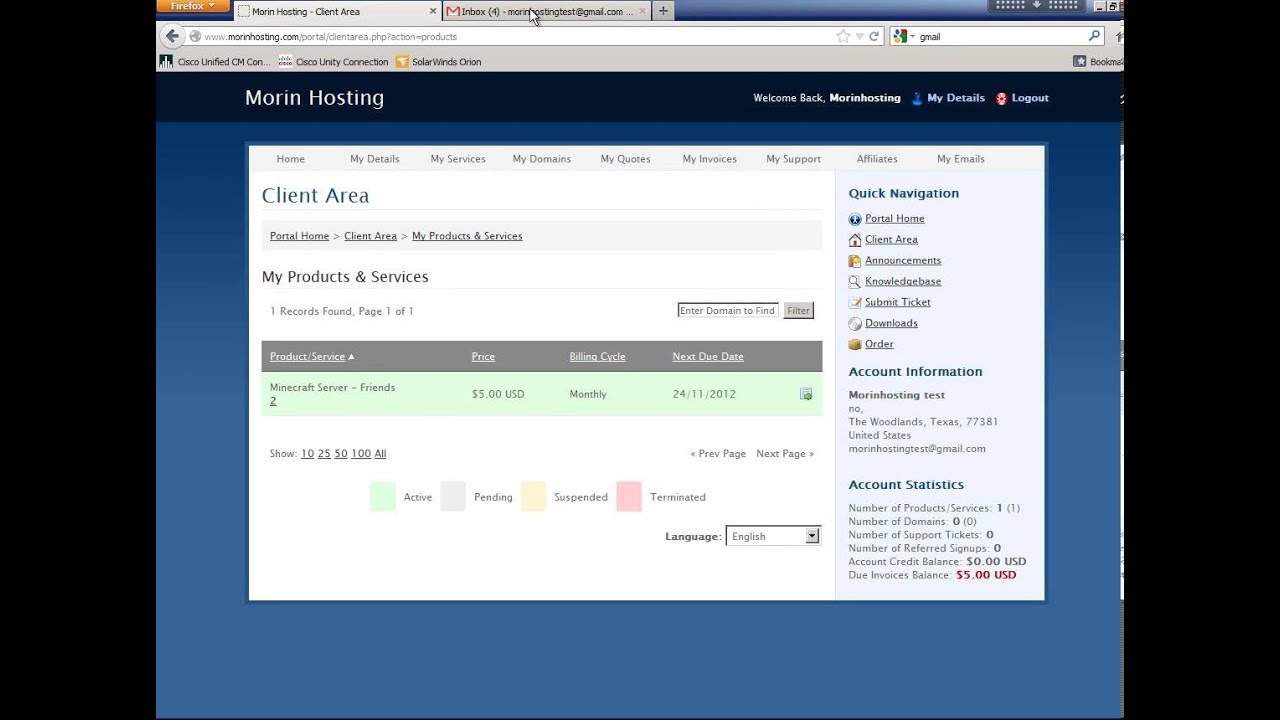This screenshot has height=720, width=1280.
Task: Open a new tab with the plus button
Action: pyautogui.click(x=663, y=11)
